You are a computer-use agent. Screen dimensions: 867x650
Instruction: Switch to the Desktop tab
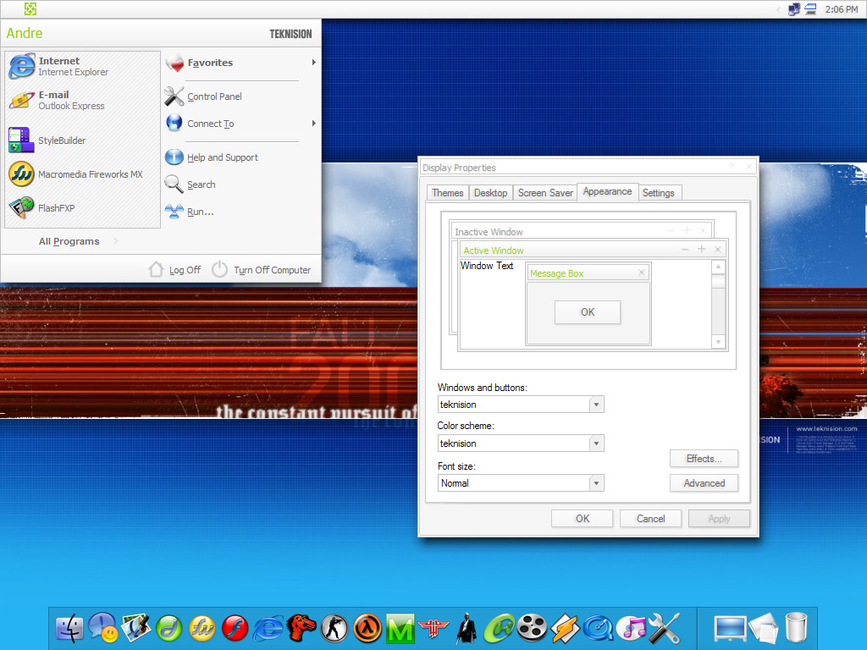point(490,193)
